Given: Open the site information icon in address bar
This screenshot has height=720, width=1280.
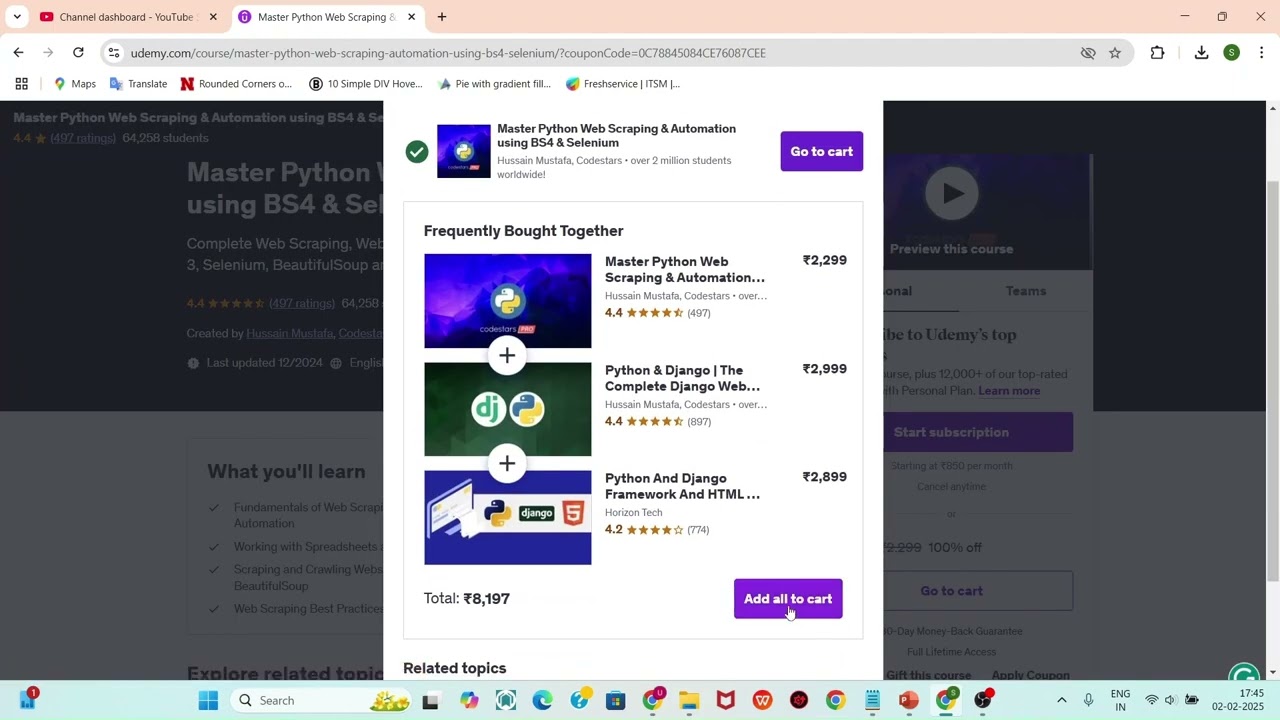Looking at the screenshot, I should 114,53.
